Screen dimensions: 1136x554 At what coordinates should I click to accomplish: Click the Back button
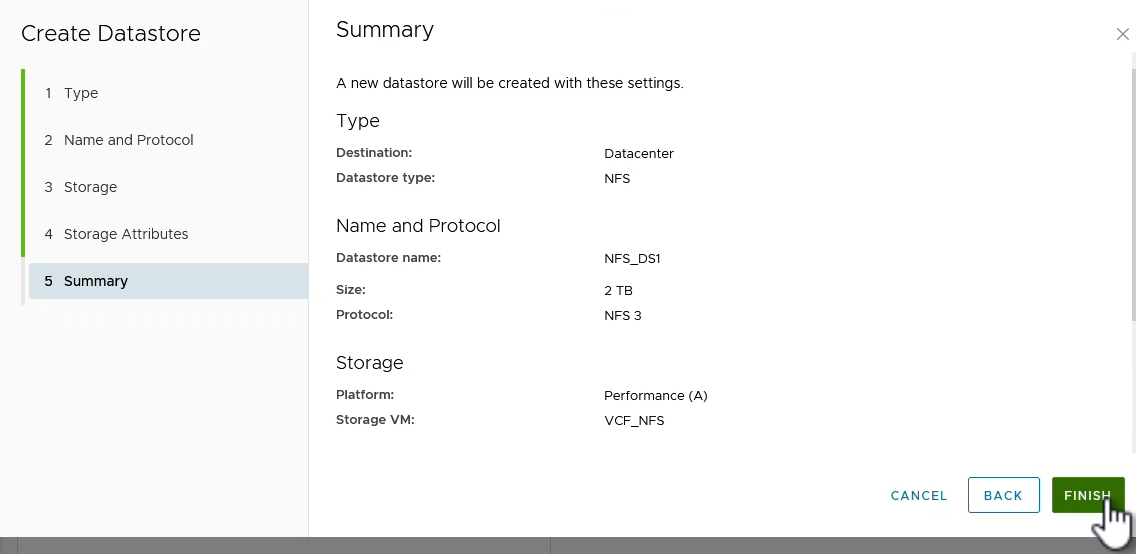pos(1003,495)
